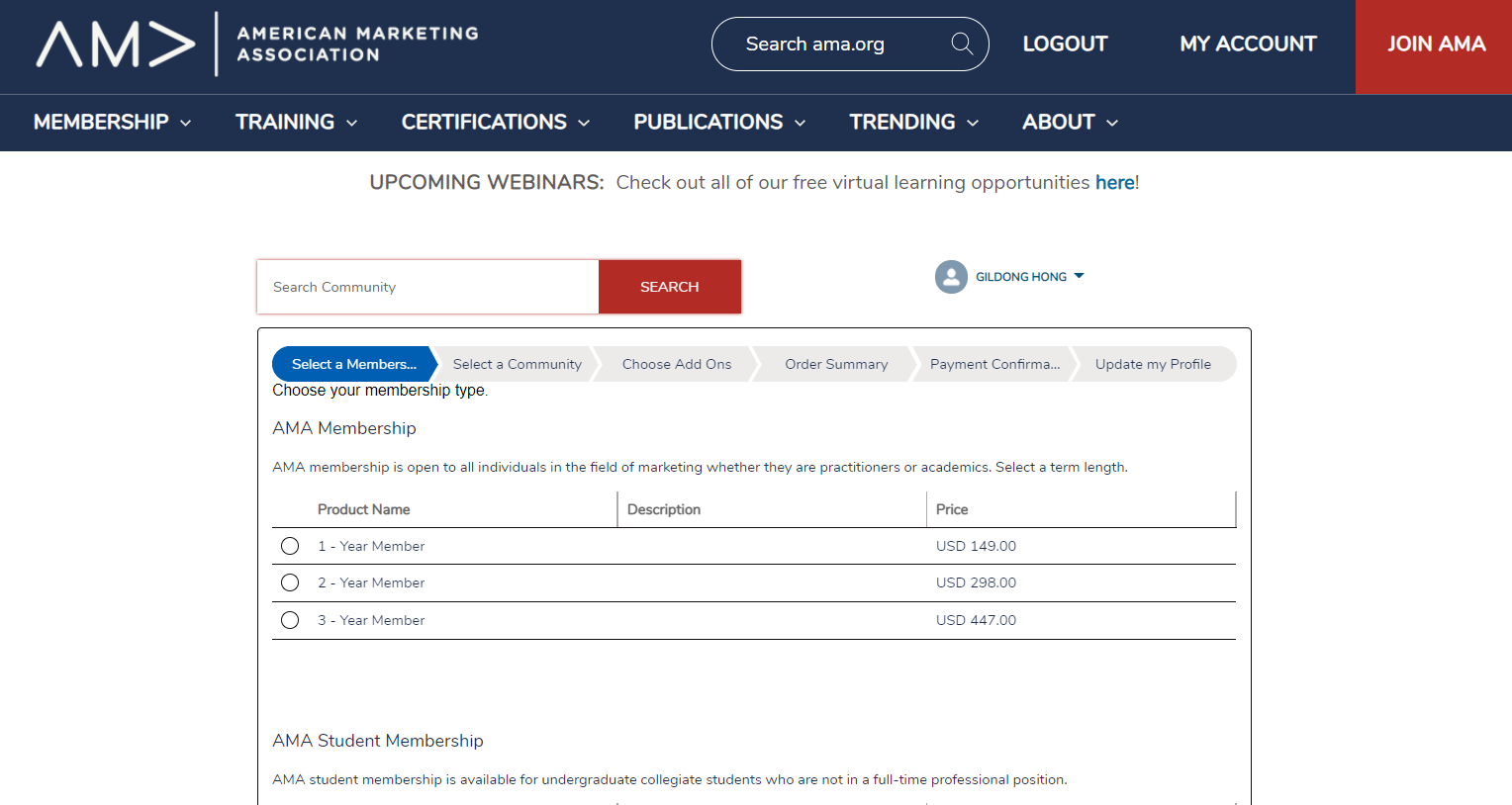
Task: Go to Select a Community step
Action: tap(517, 364)
